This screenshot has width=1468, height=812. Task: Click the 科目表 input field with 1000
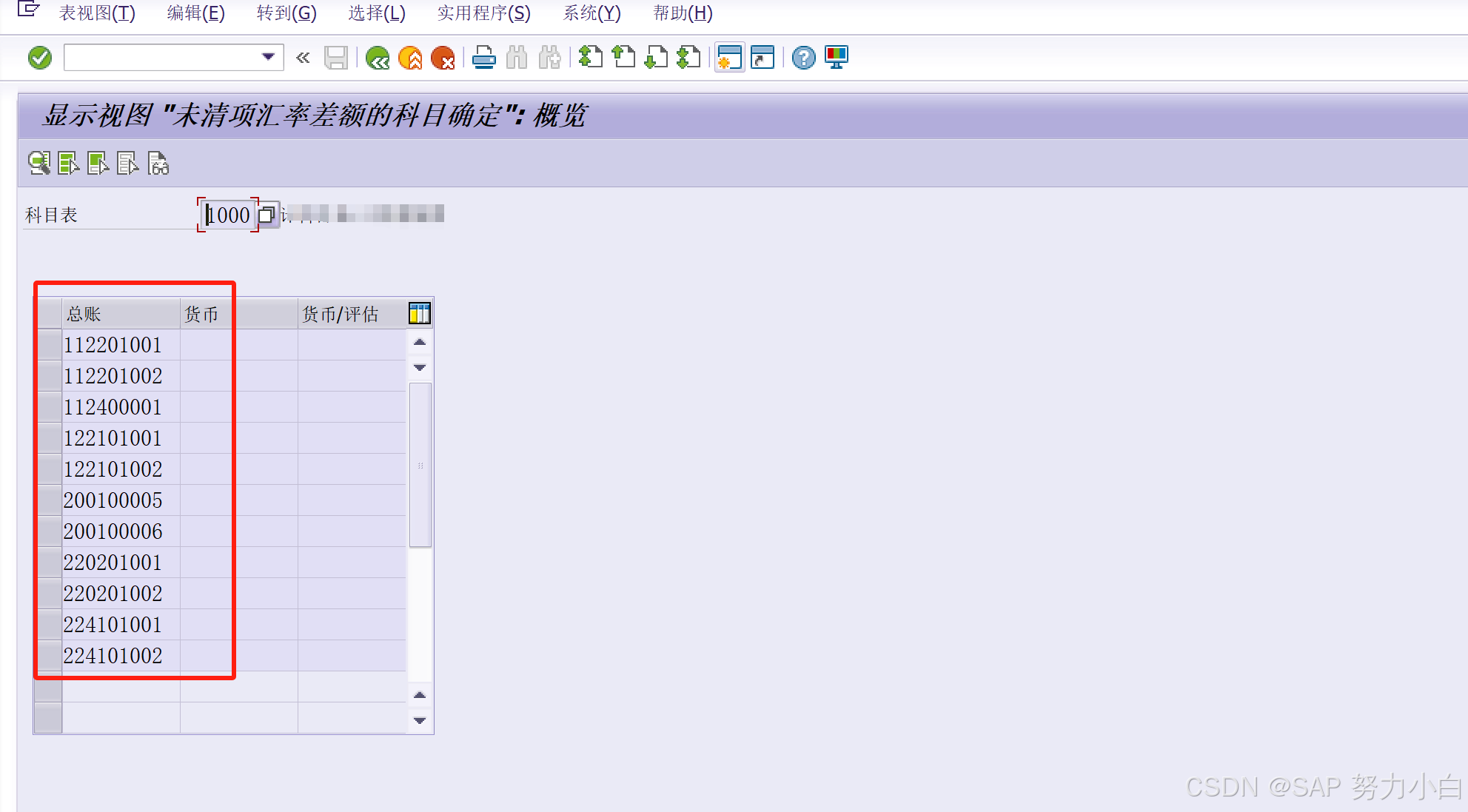[x=228, y=215]
